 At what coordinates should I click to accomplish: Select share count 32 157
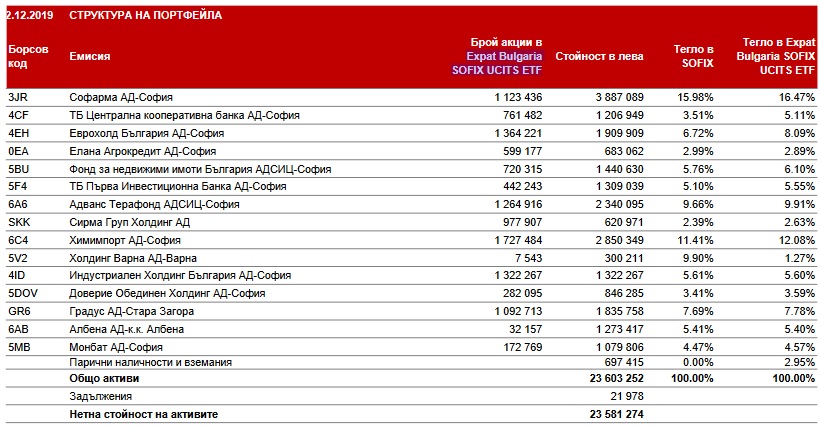point(526,329)
